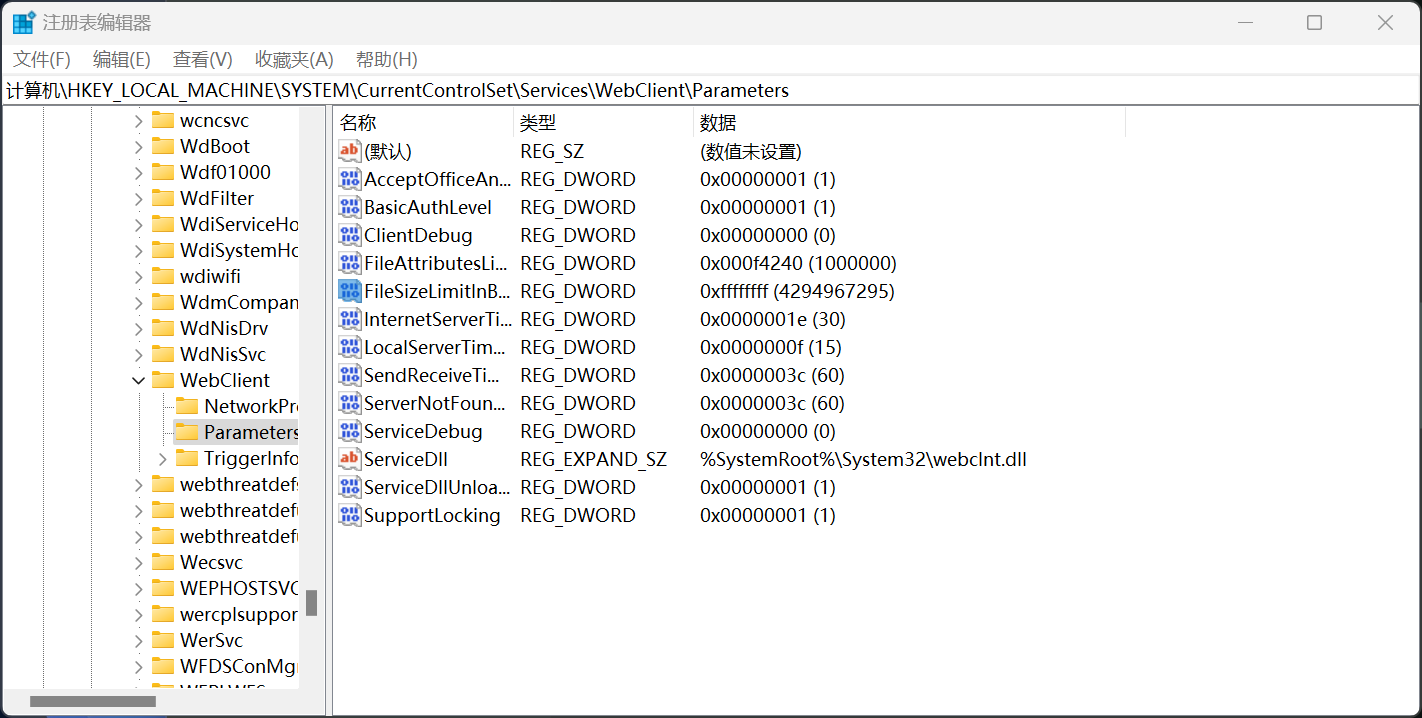Open the 收藏夹(A) favorites menu
The image size is (1422, 718).
[294, 59]
